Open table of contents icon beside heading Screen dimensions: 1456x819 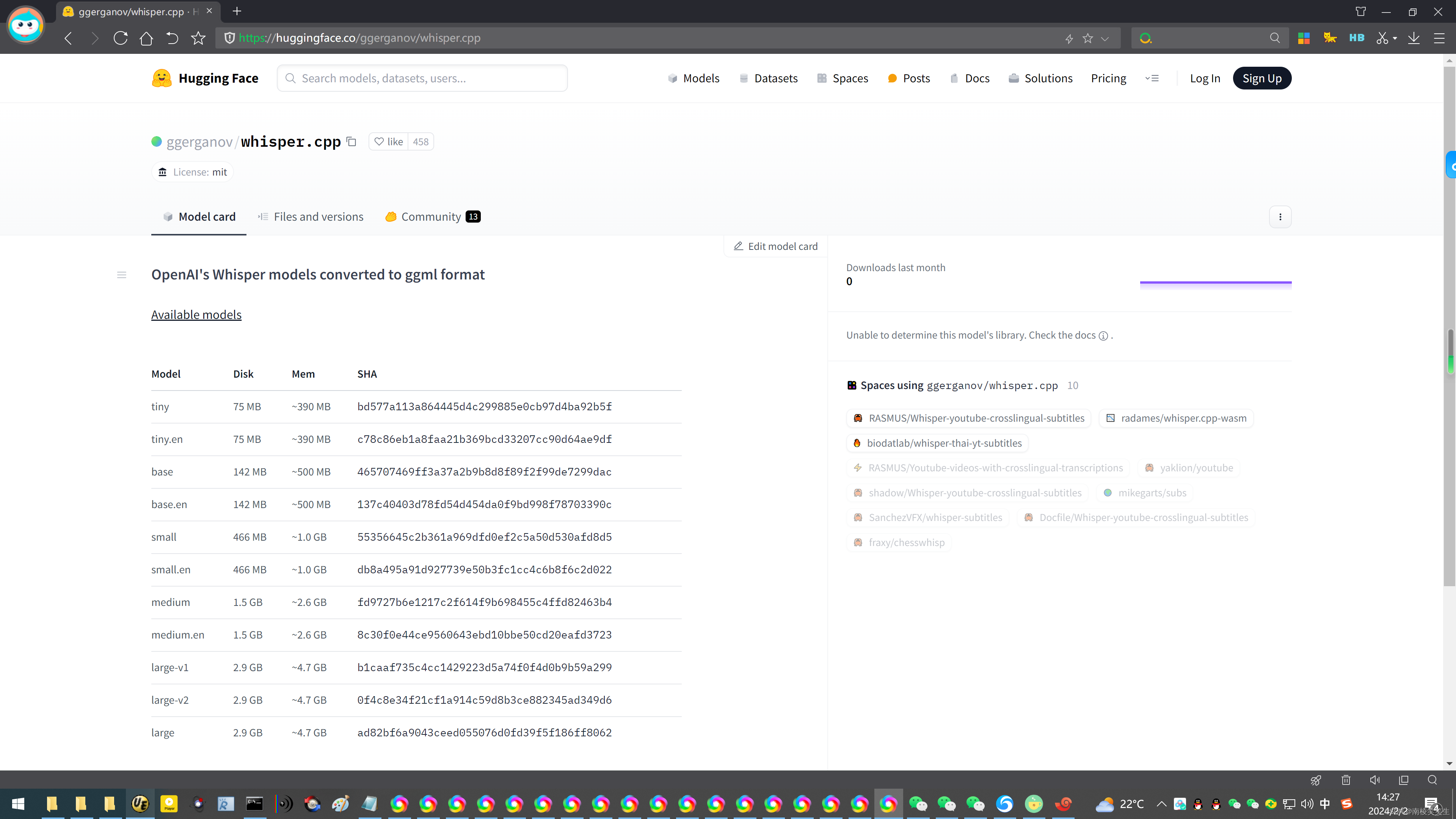pyautogui.click(x=121, y=275)
